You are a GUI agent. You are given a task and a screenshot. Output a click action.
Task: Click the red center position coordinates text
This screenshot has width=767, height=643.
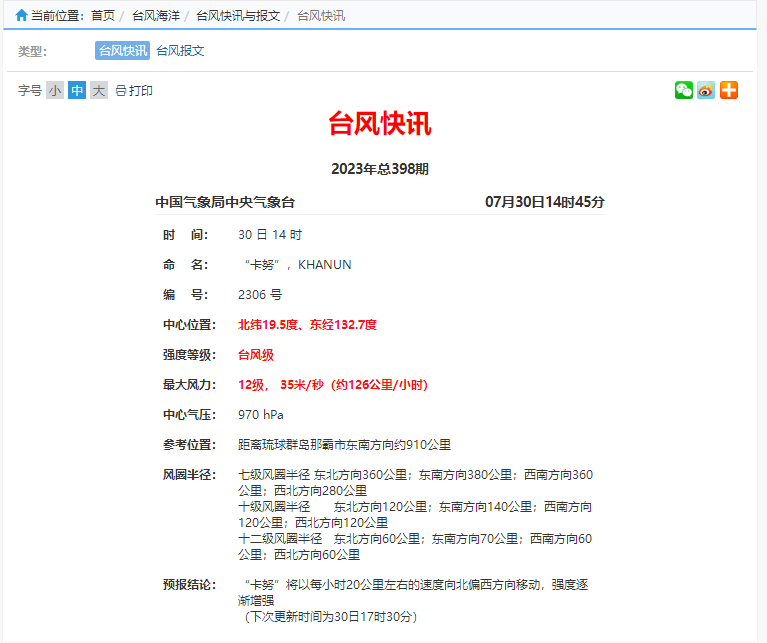click(307, 325)
